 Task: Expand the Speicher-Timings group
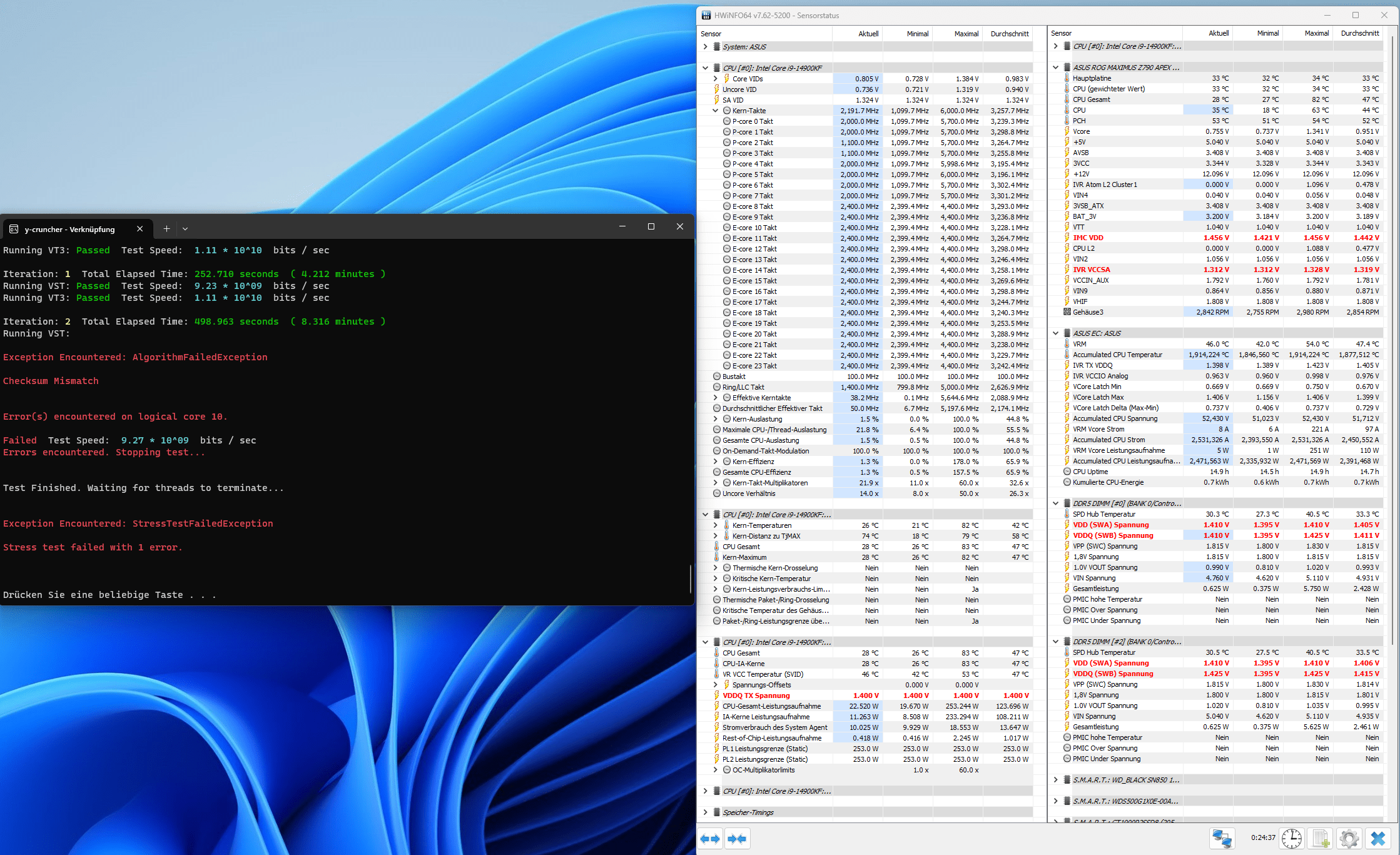pos(706,812)
